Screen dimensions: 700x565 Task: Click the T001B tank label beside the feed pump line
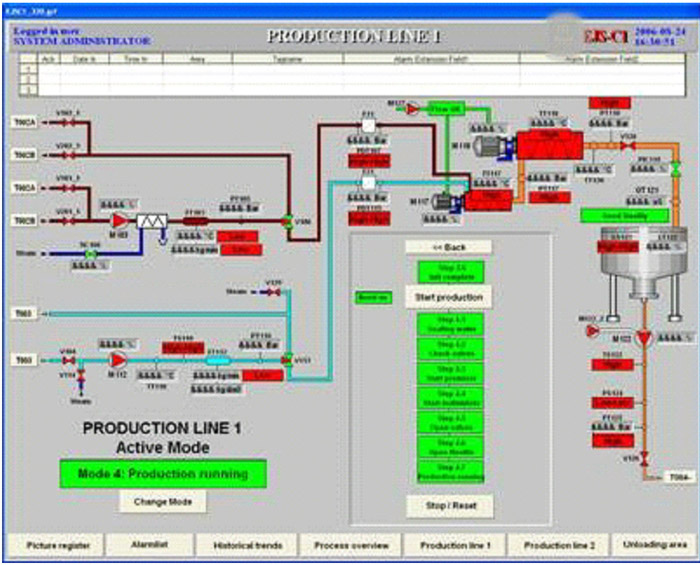point(24,221)
